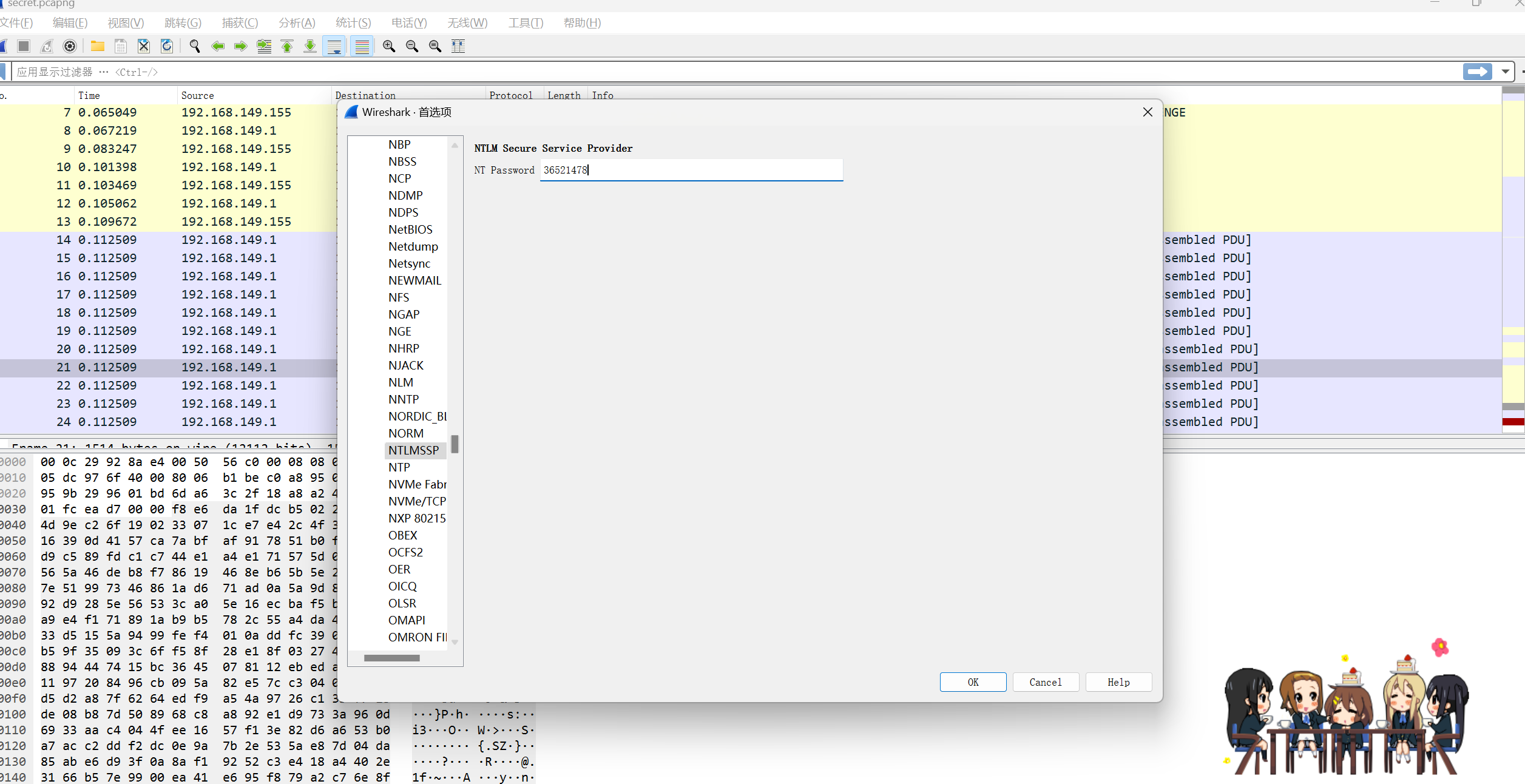Click the Cancel button in preferences
Image resolution: width=1525 pixels, height=784 pixels.
(1045, 682)
